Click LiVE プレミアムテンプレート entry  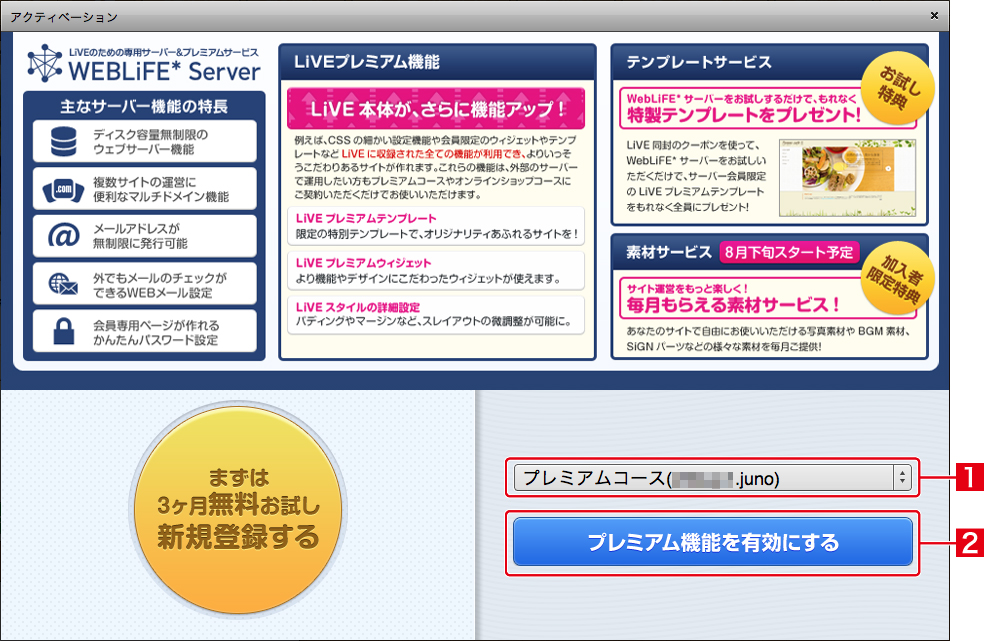pos(436,226)
